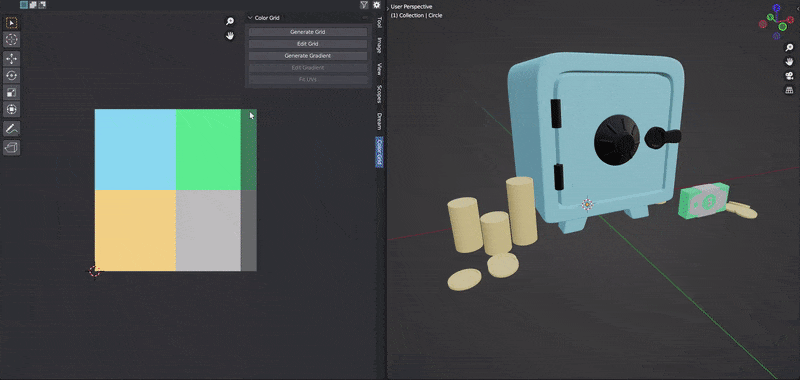Open the Scopes sidebar tab
The height and width of the screenshot is (380, 800).
(x=379, y=94)
